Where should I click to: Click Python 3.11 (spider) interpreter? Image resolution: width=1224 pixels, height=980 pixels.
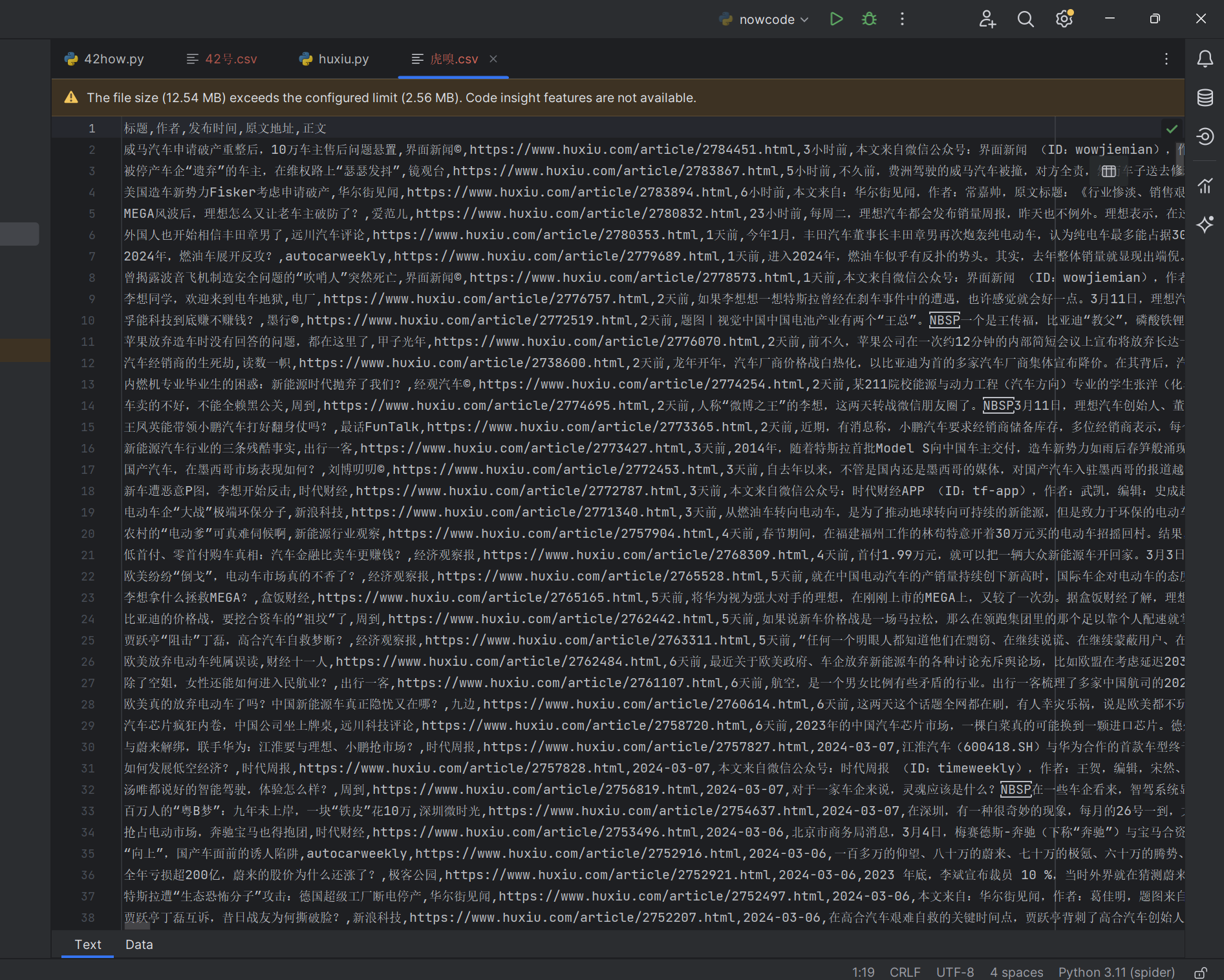1116,972
